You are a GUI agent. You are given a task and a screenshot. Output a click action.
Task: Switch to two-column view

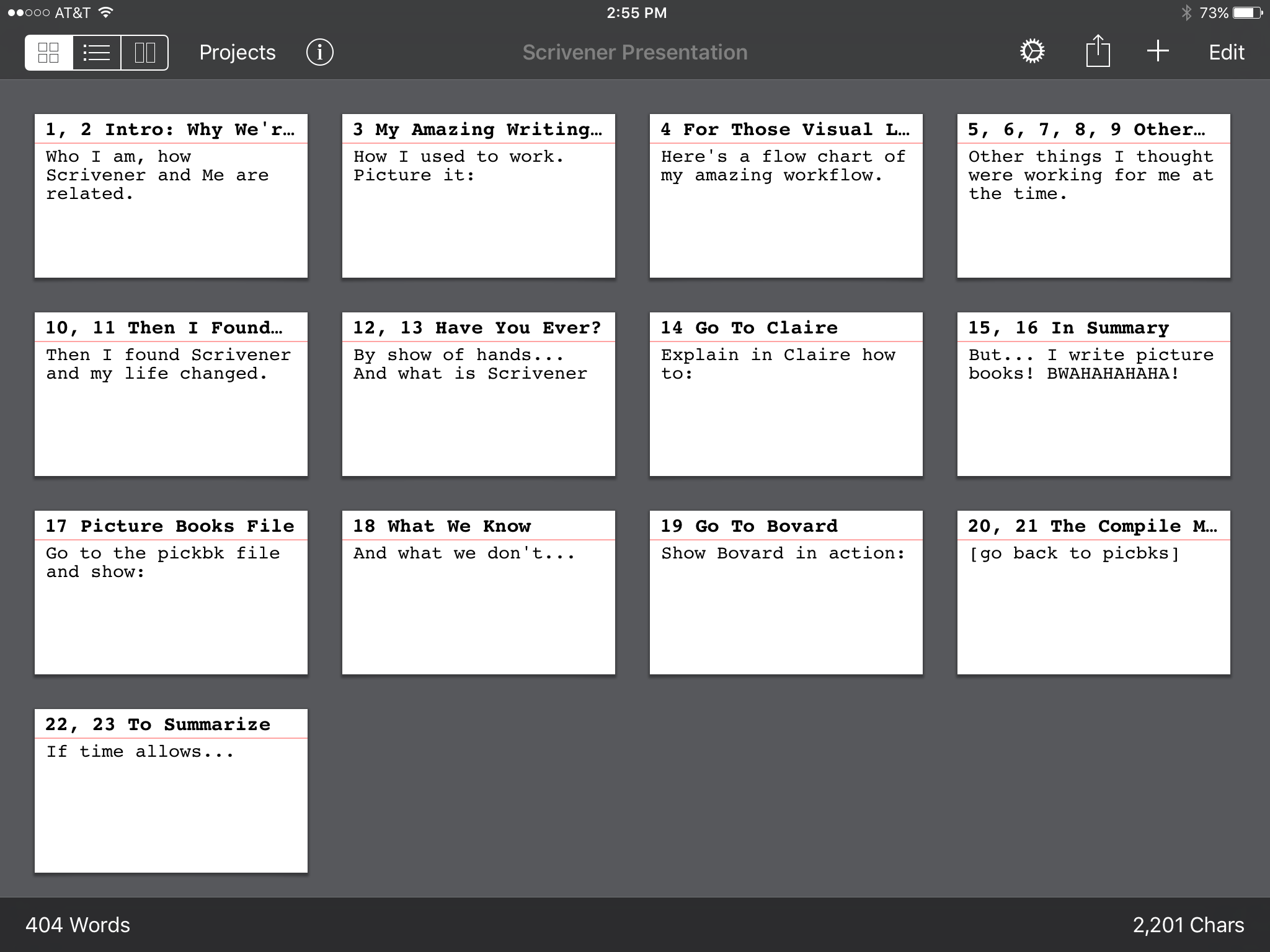tap(144, 53)
